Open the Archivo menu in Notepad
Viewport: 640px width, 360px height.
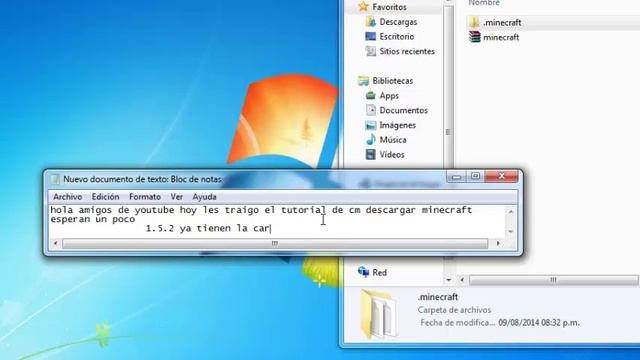click(67, 197)
